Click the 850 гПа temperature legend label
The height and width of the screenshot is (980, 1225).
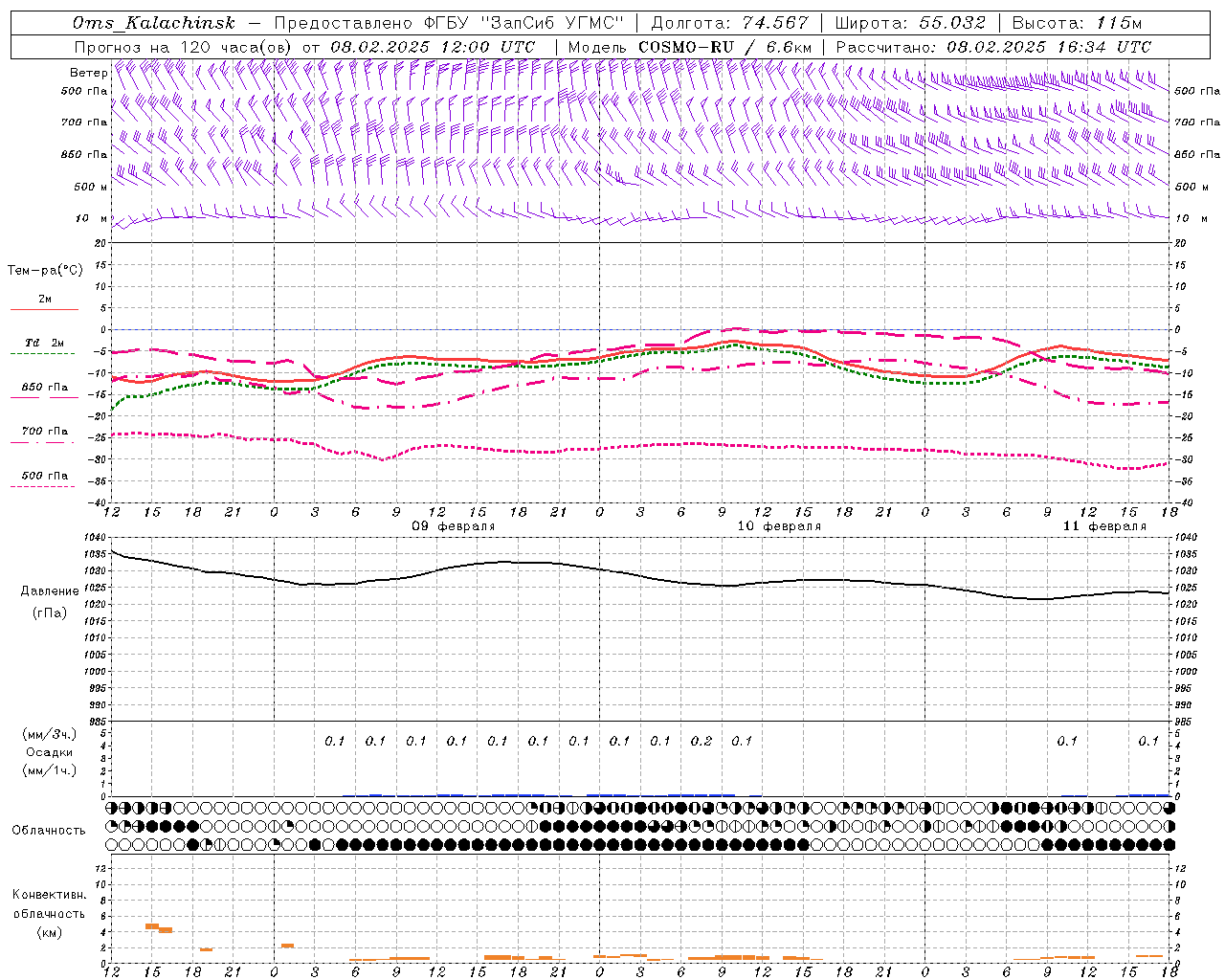45,388
